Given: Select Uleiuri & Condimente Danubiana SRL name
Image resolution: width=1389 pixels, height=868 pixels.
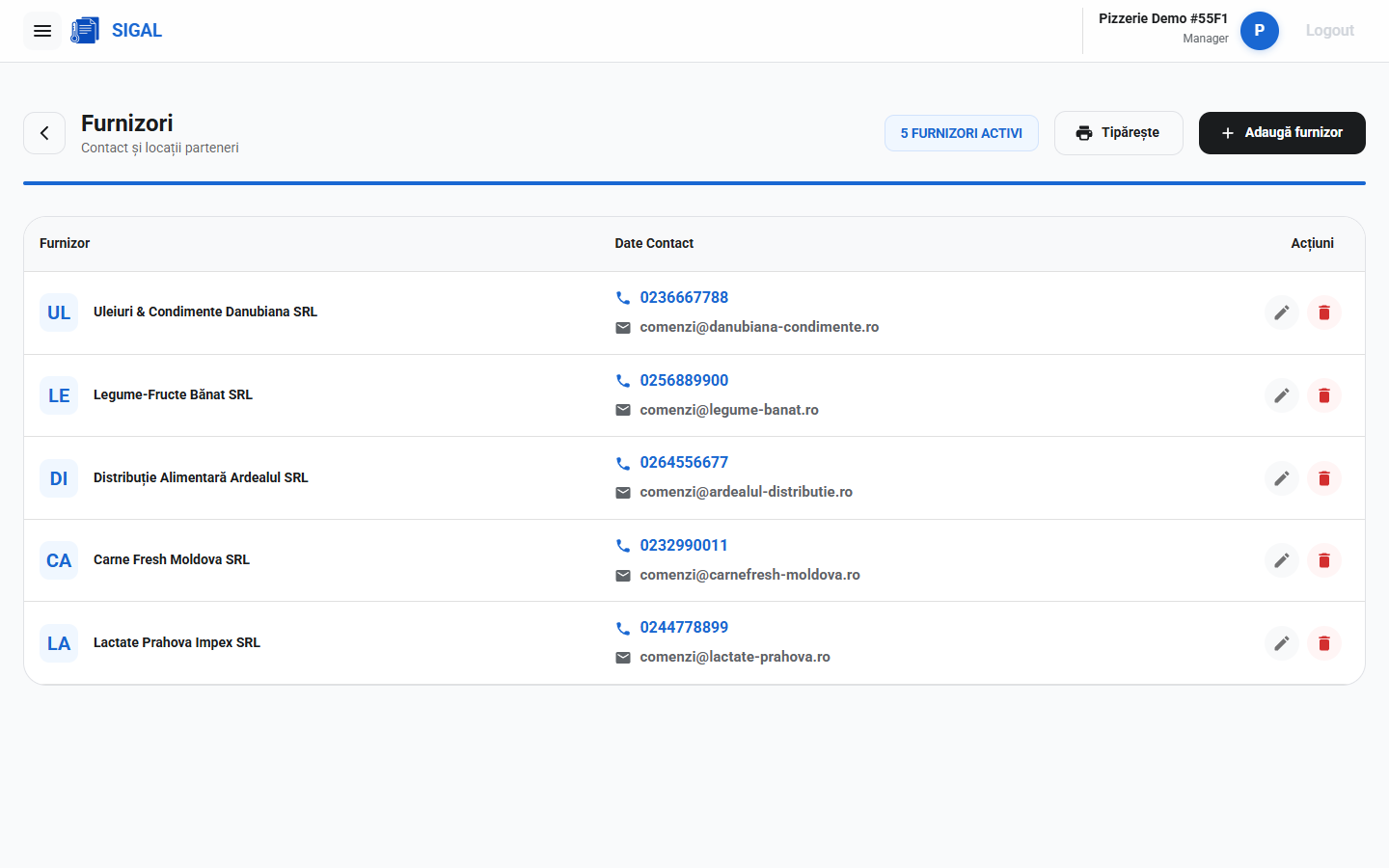Looking at the screenshot, I should pyautogui.click(x=205, y=312).
